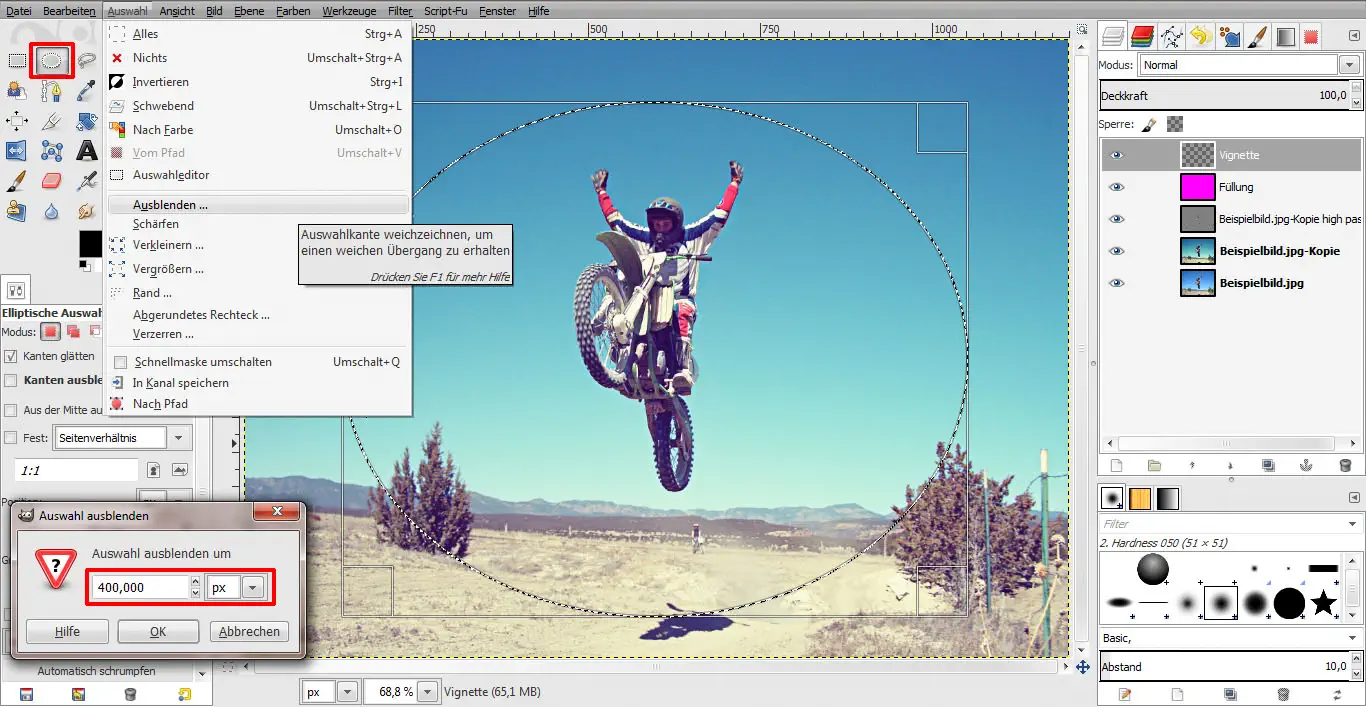This screenshot has width=1366, height=707.
Task: Select the Lasso free select tool
Action: (88, 60)
